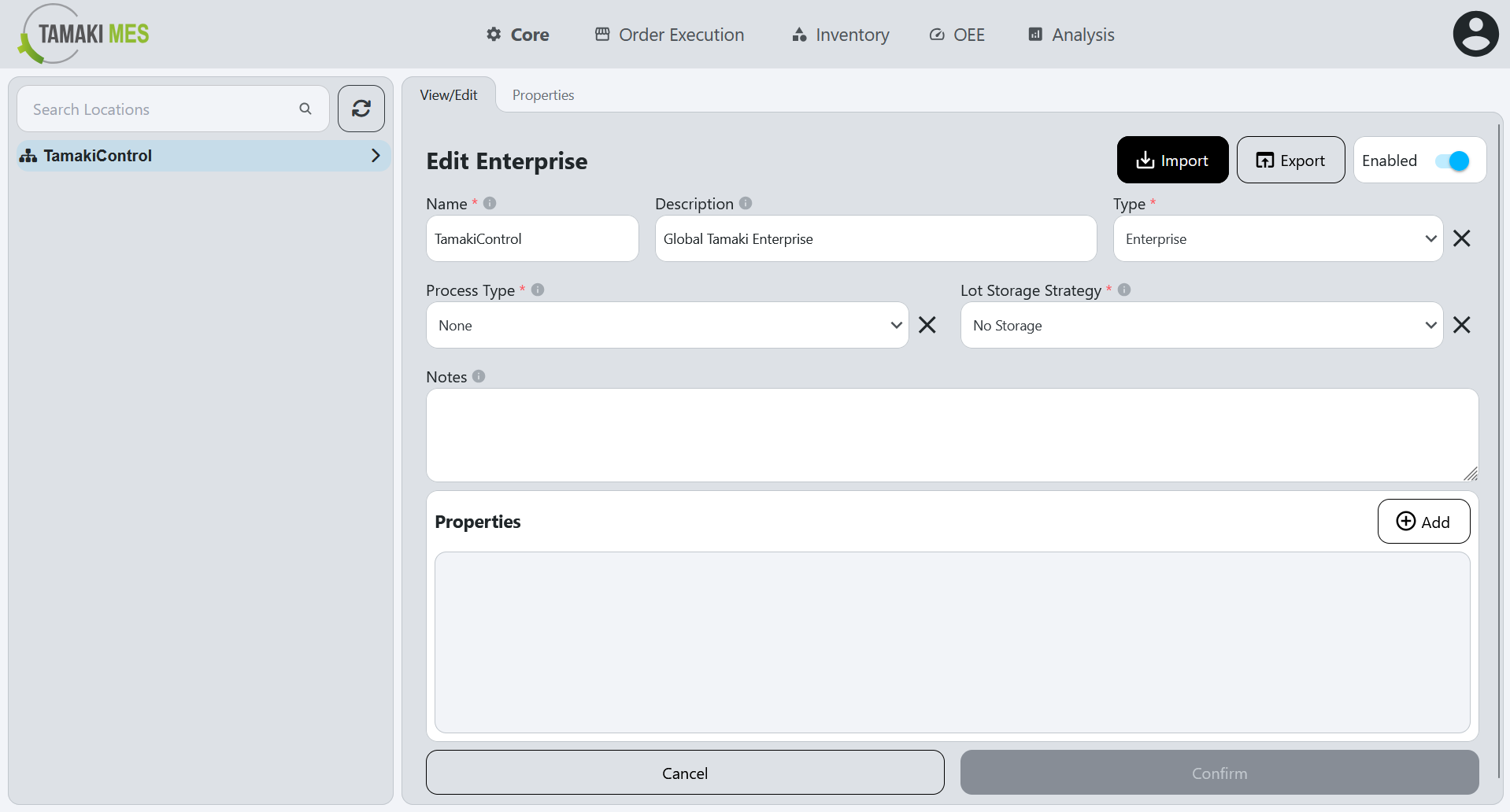Open the OEE gauge icon

[936, 34]
